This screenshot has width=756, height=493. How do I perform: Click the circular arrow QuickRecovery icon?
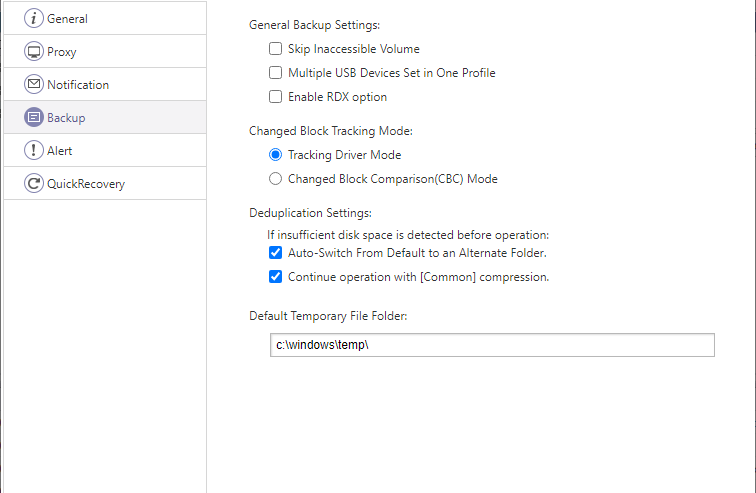click(x=34, y=183)
